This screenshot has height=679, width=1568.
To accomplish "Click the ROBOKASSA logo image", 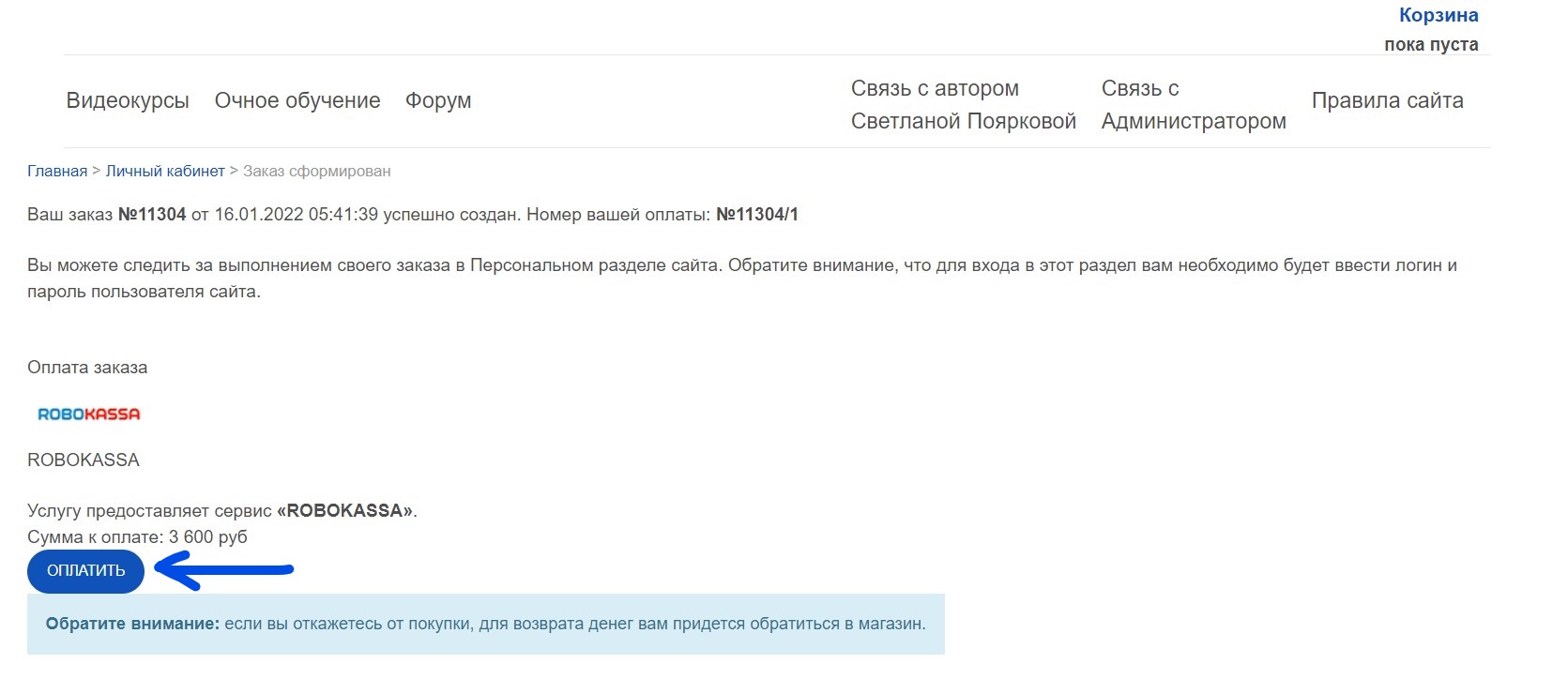I will click(88, 414).
